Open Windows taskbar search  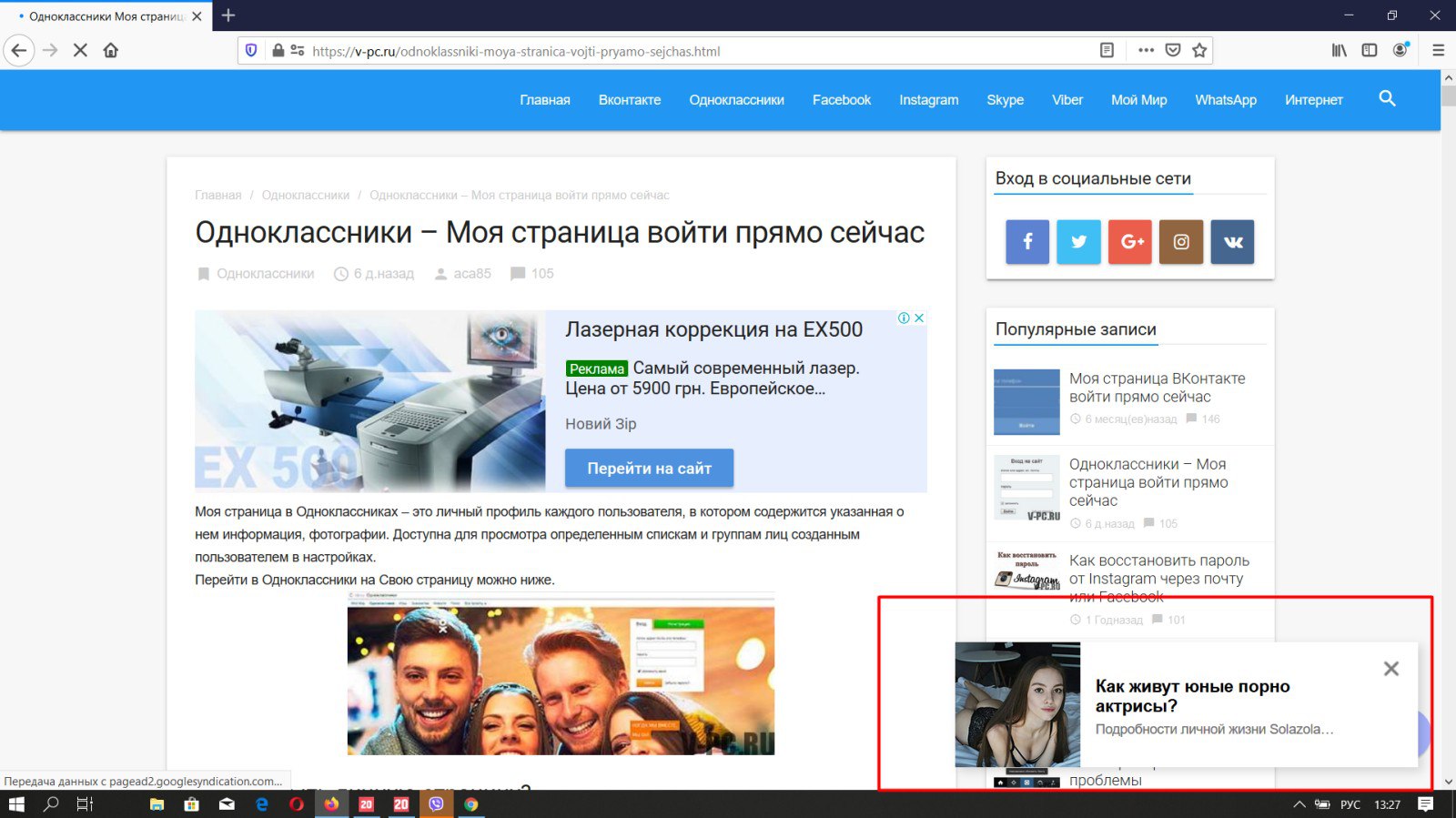tap(51, 804)
